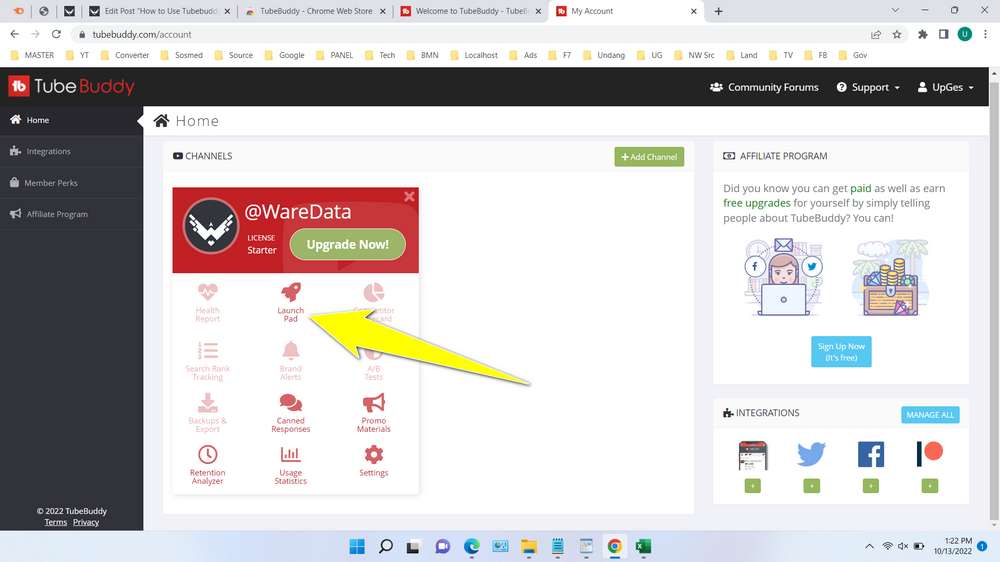Open the Launch Pad tool

point(290,302)
